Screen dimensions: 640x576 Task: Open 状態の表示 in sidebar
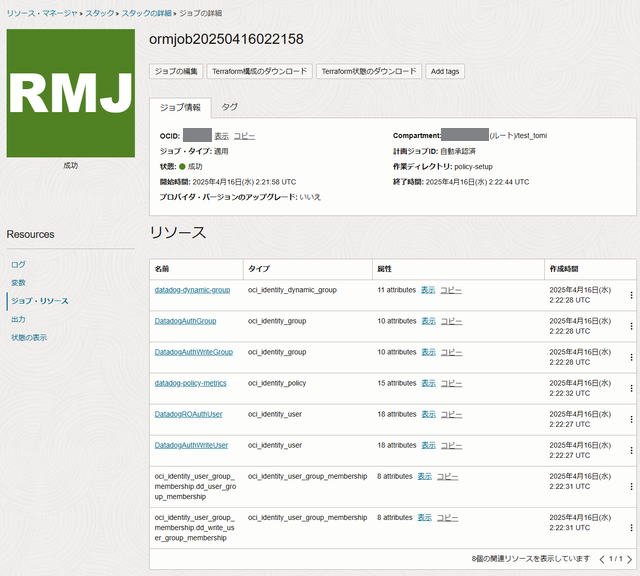click(x=29, y=338)
